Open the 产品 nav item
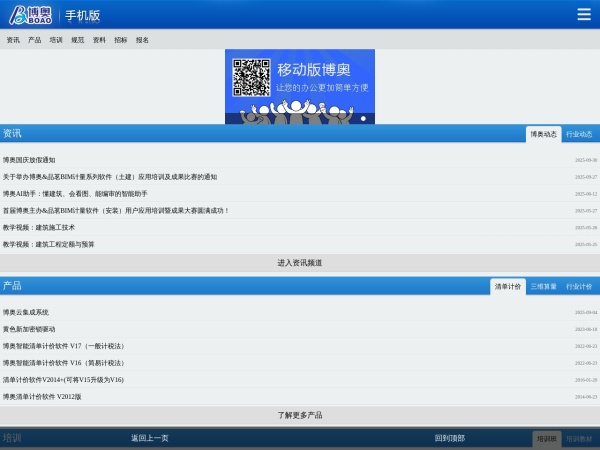Image resolution: width=600 pixels, height=450 pixels. point(34,40)
